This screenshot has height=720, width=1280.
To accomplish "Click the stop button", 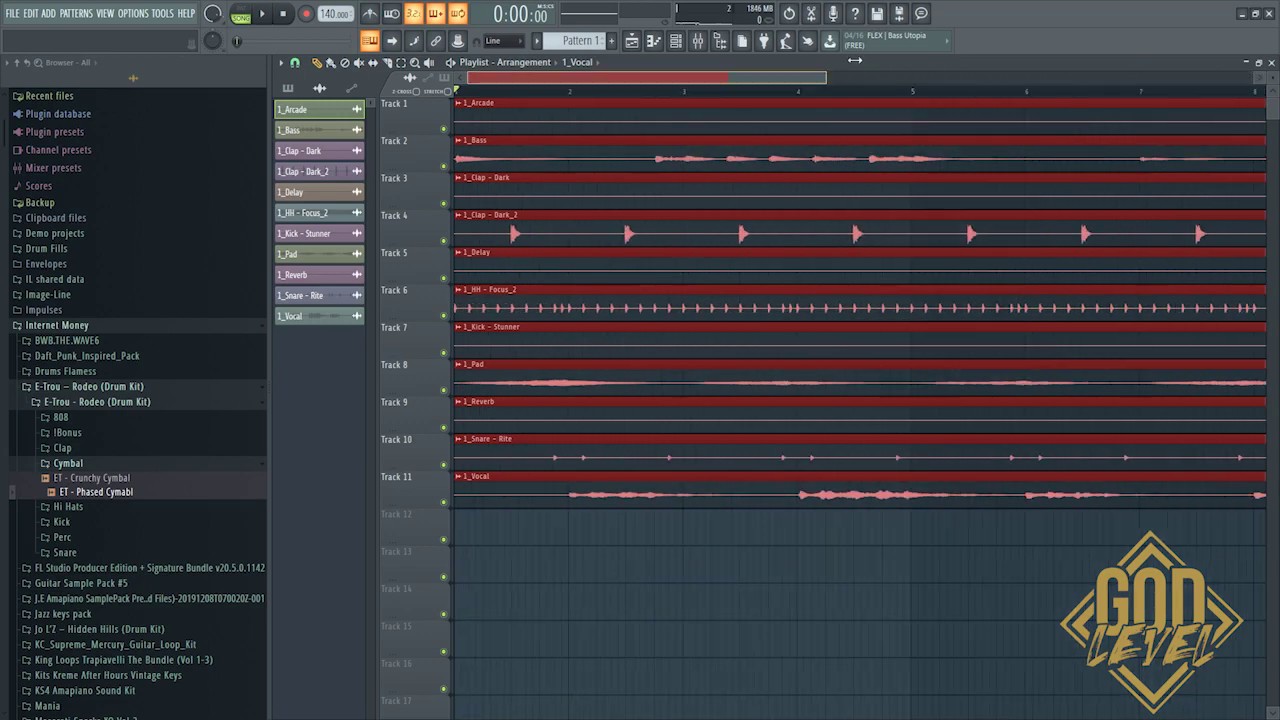I will click(x=283, y=14).
